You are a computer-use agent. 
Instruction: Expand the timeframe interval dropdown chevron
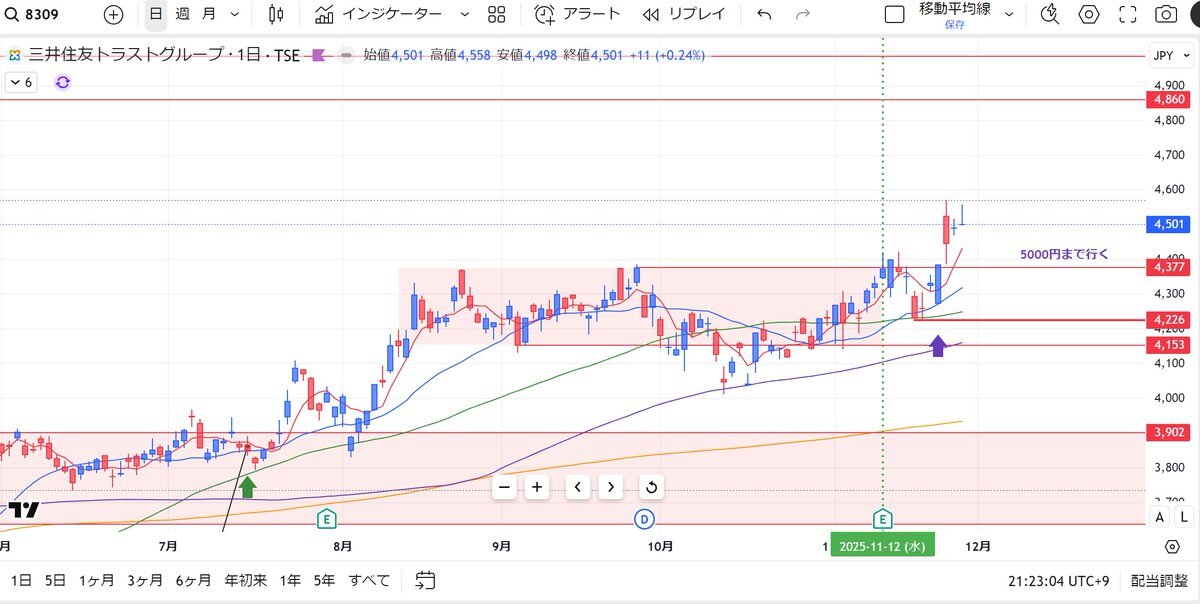tap(235, 15)
